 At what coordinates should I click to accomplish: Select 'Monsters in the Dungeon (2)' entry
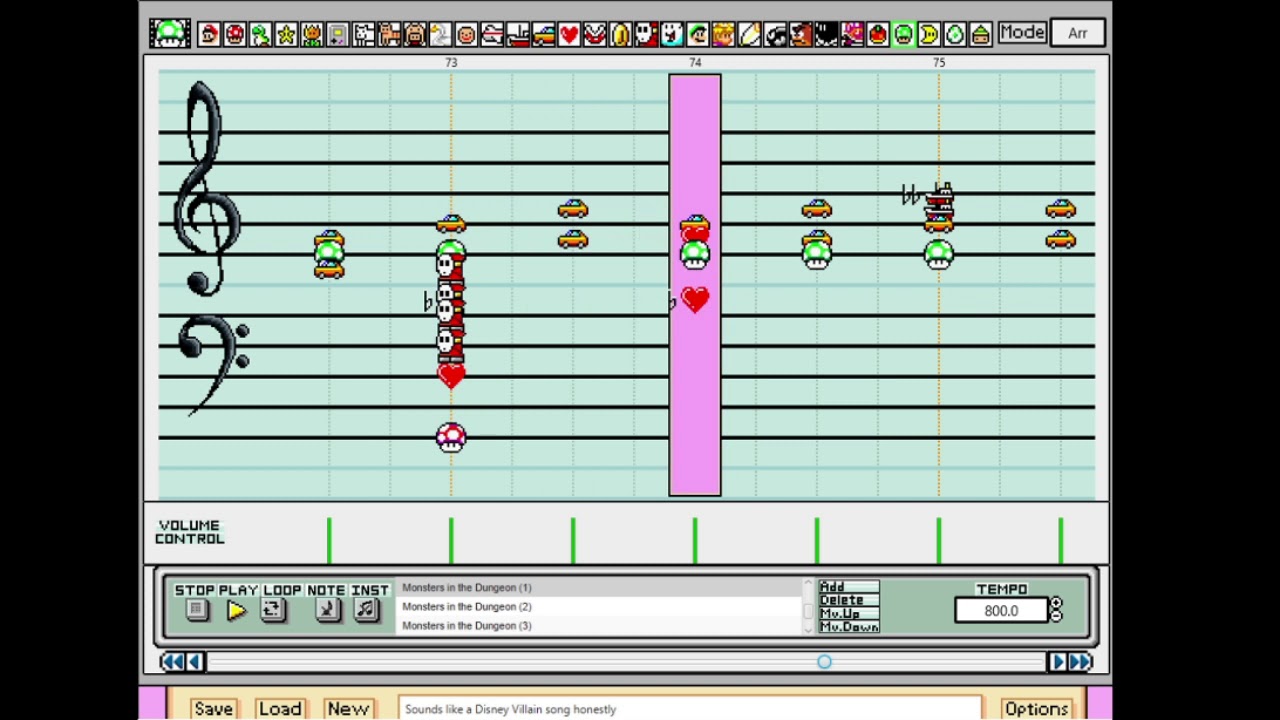click(600, 607)
